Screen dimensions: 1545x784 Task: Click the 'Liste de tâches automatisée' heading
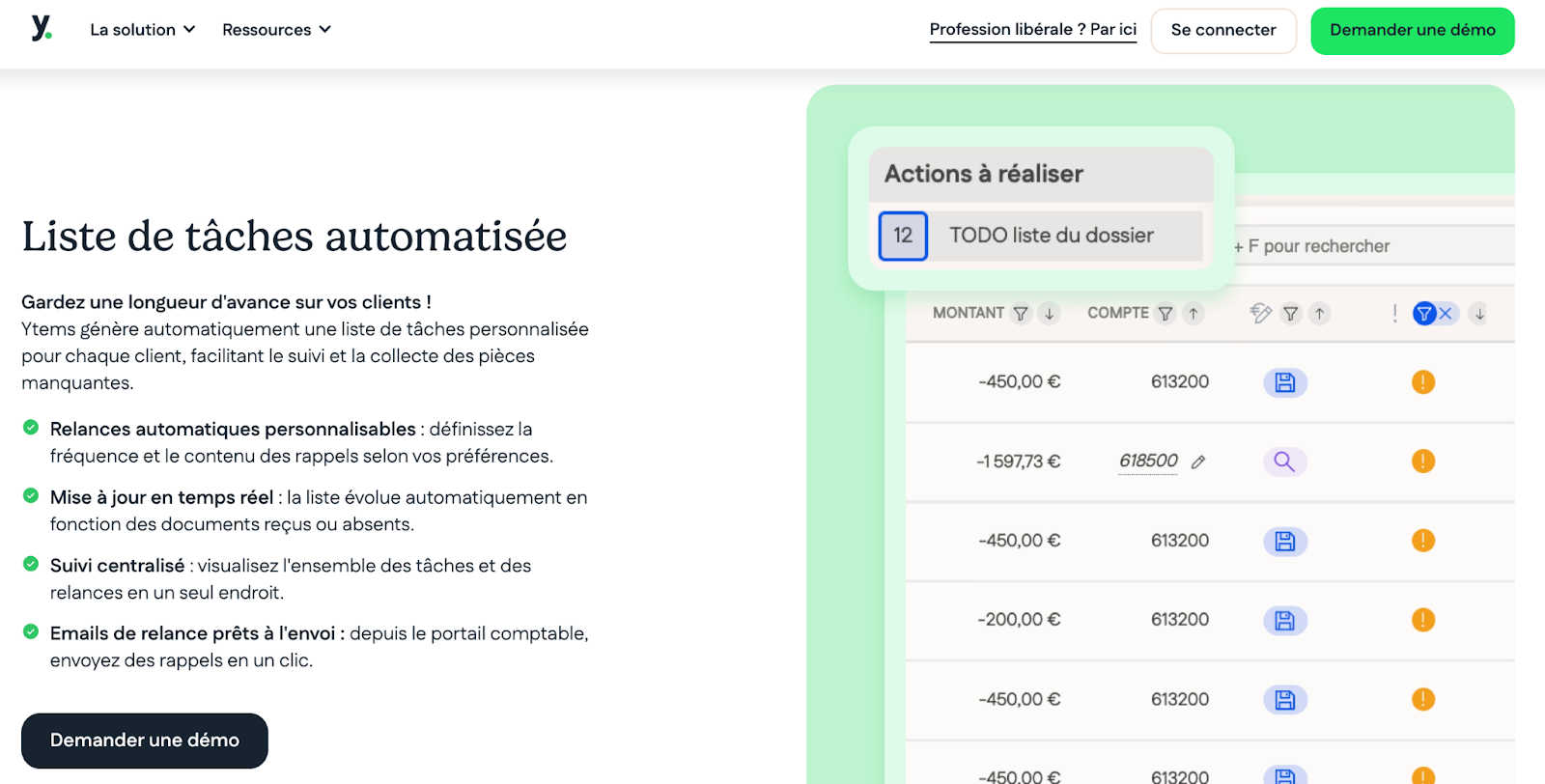[295, 237]
